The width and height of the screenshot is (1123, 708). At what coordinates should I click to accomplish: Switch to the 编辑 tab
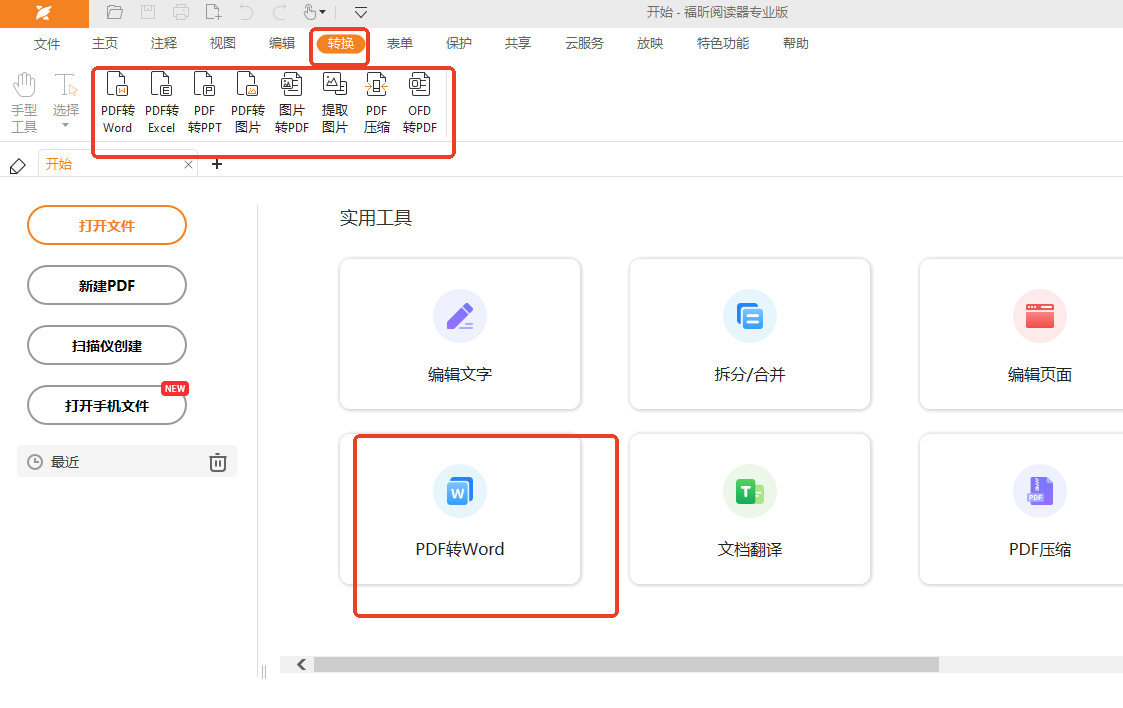282,44
